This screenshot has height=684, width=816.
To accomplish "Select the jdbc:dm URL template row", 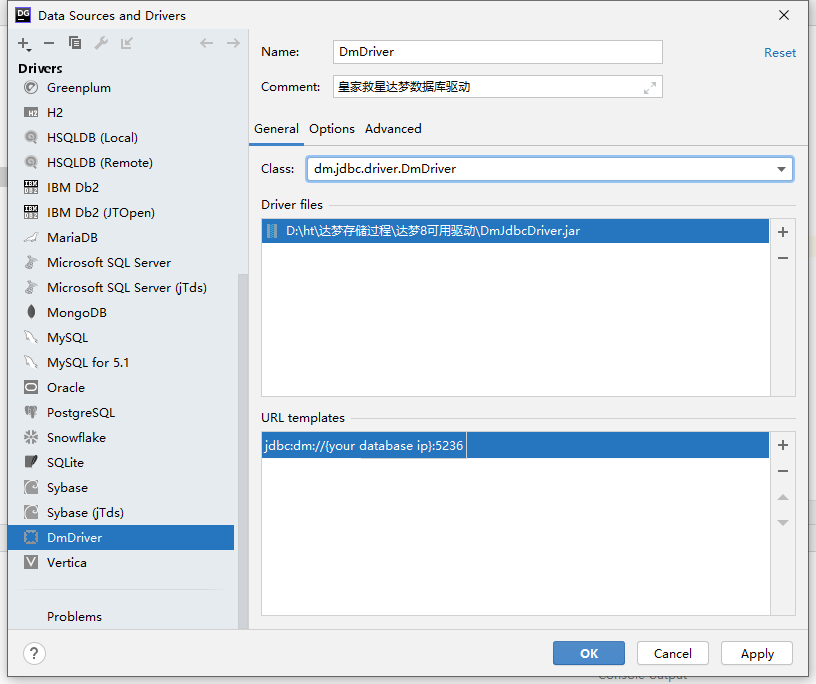I will pos(515,446).
